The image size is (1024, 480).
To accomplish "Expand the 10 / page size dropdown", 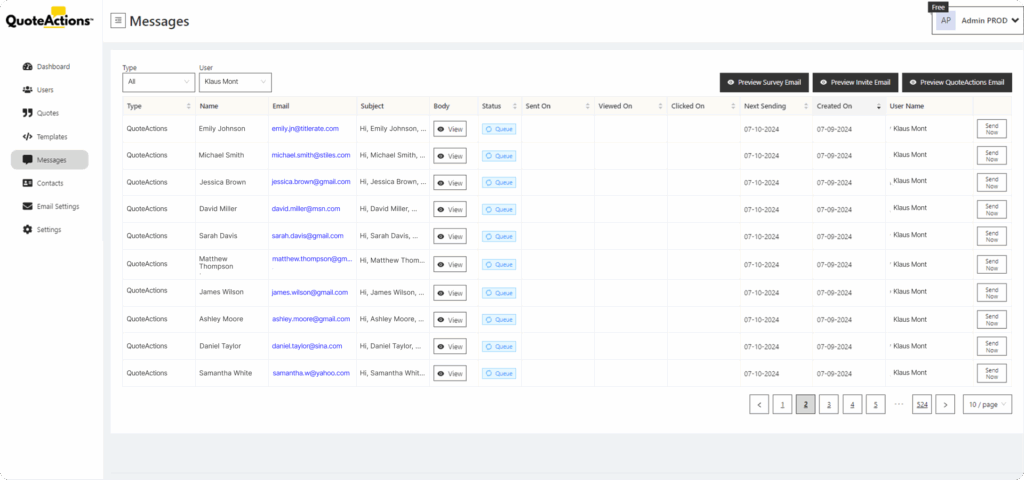I will tap(987, 405).
